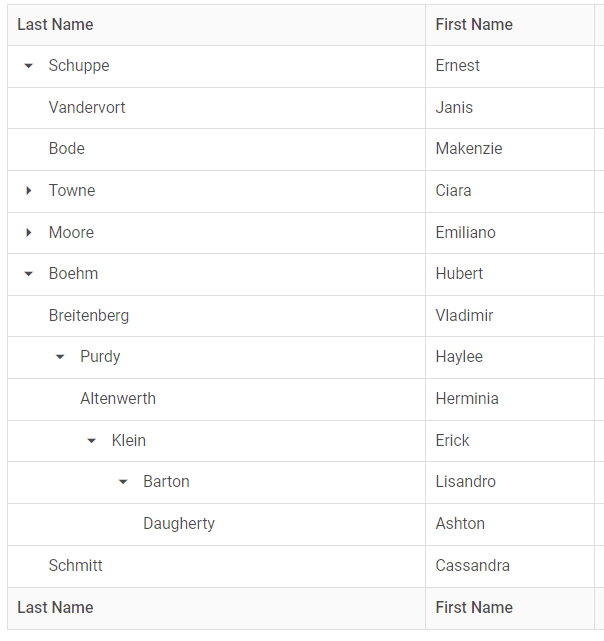Expand the Towne tree row
The height and width of the screenshot is (641, 604).
(29, 190)
